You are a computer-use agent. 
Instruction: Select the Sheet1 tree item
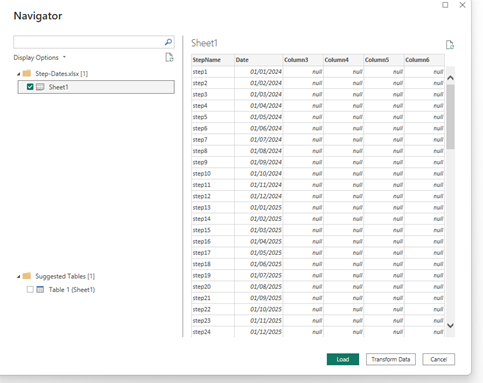click(x=96, y=87)
